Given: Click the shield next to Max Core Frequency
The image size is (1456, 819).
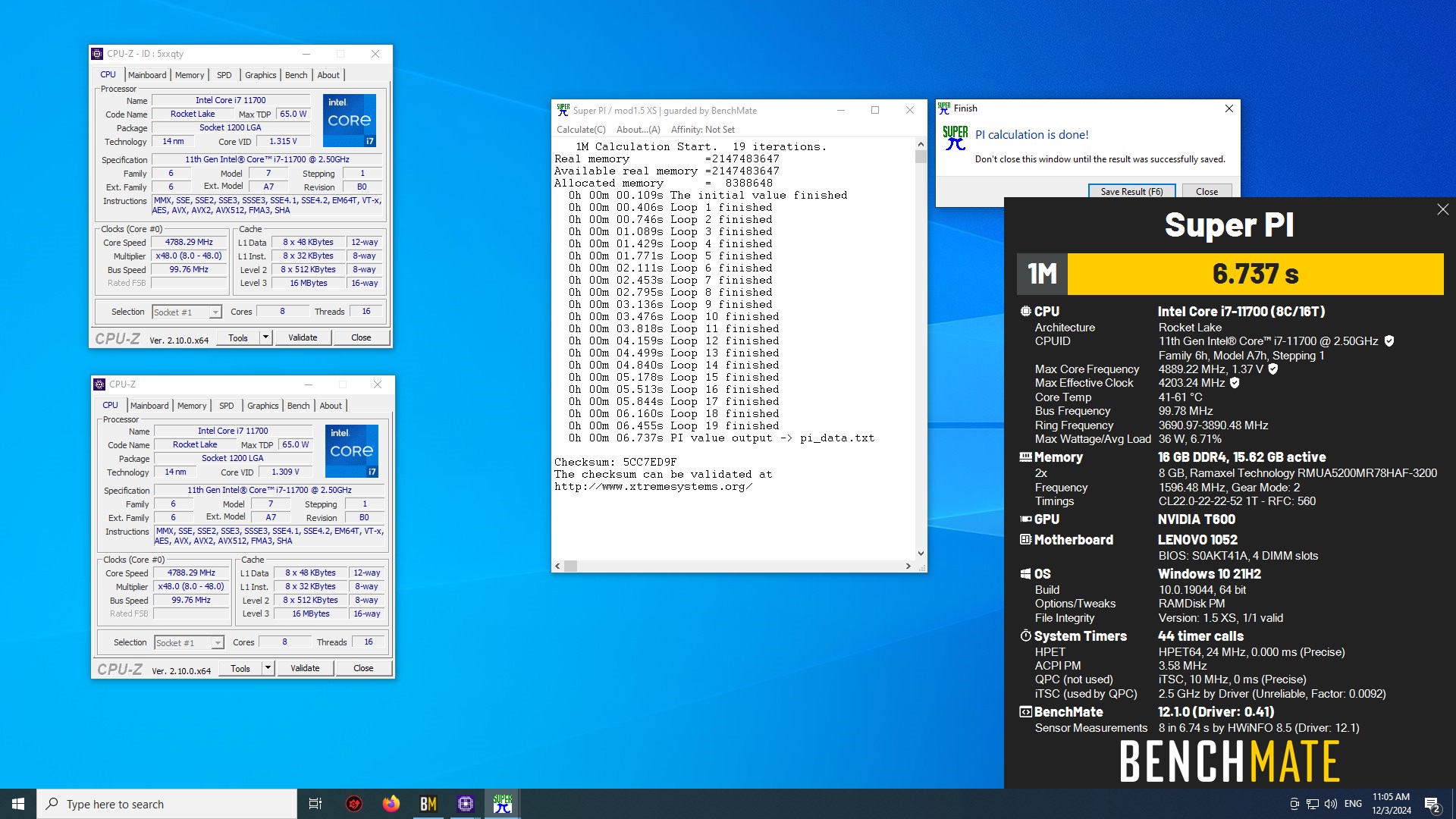Looking at the screenshot, I should point(1273,369).
